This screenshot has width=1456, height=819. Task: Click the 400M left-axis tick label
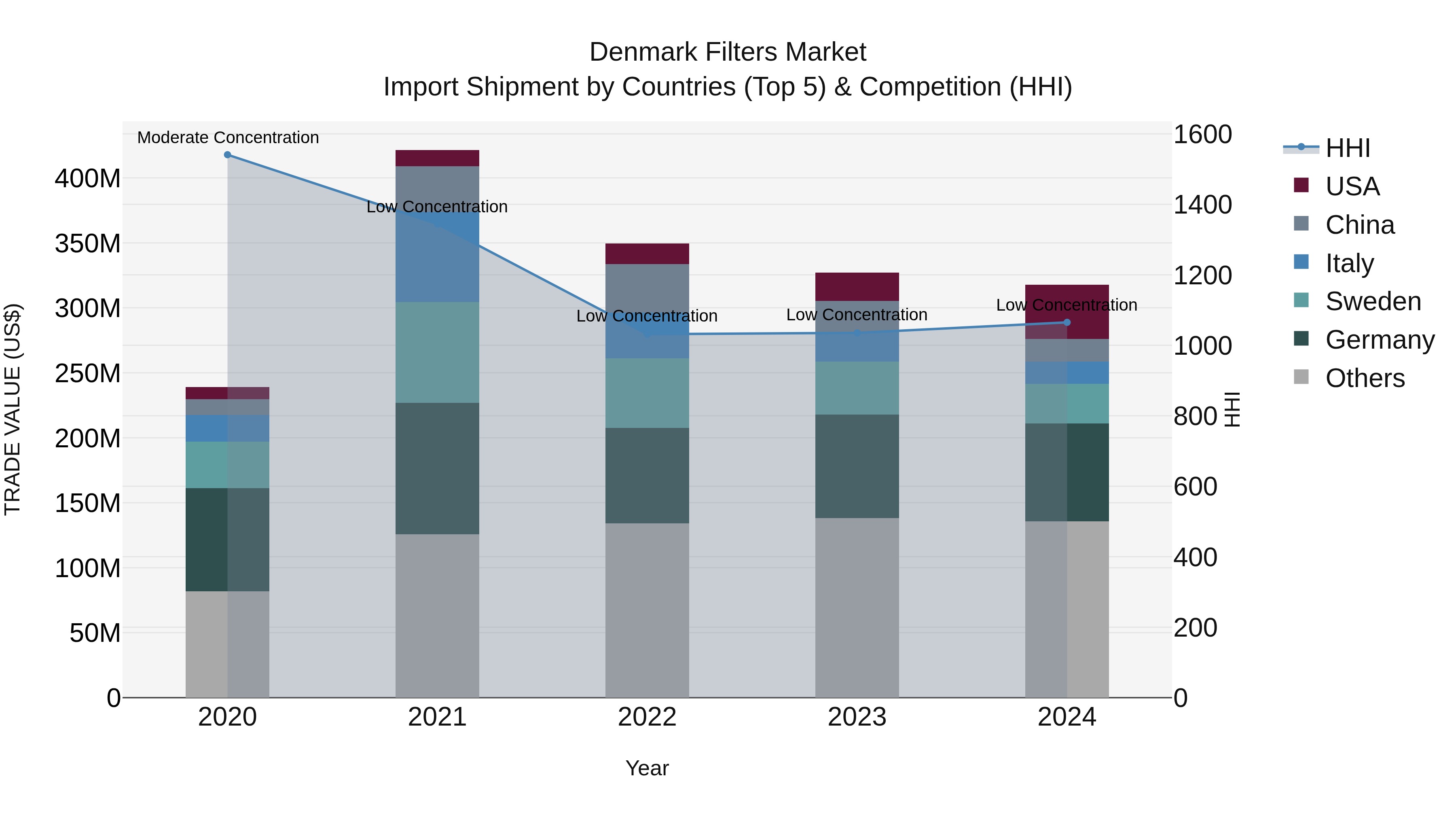88,179
